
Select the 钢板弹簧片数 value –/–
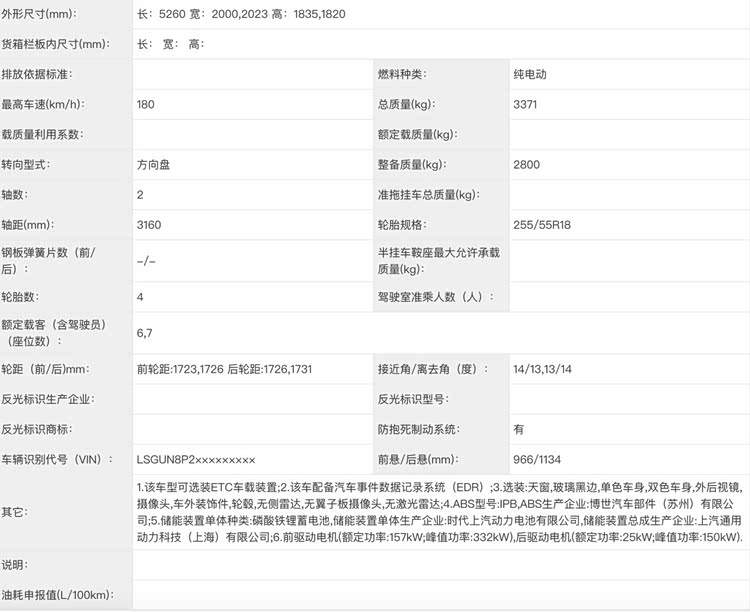point(146,261)
